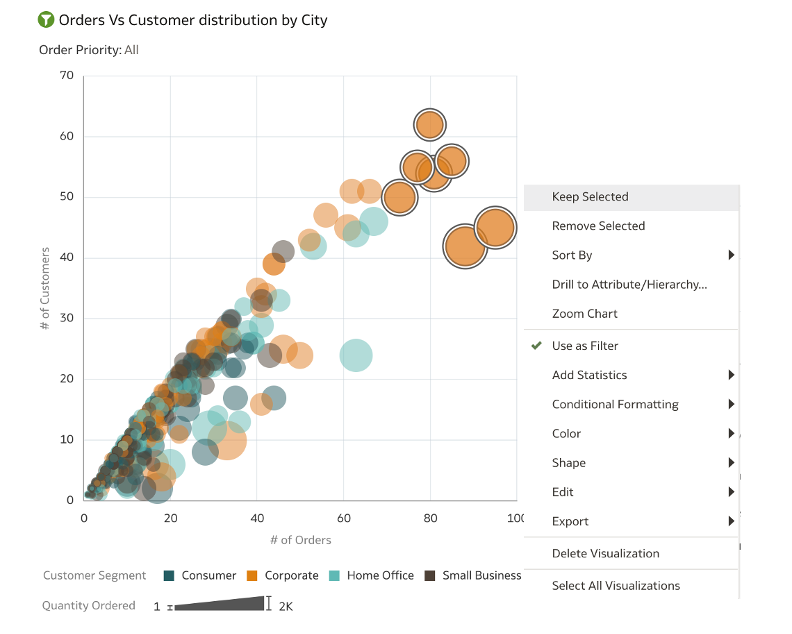Click the green filter icon beside chart title

click(46, 20)
